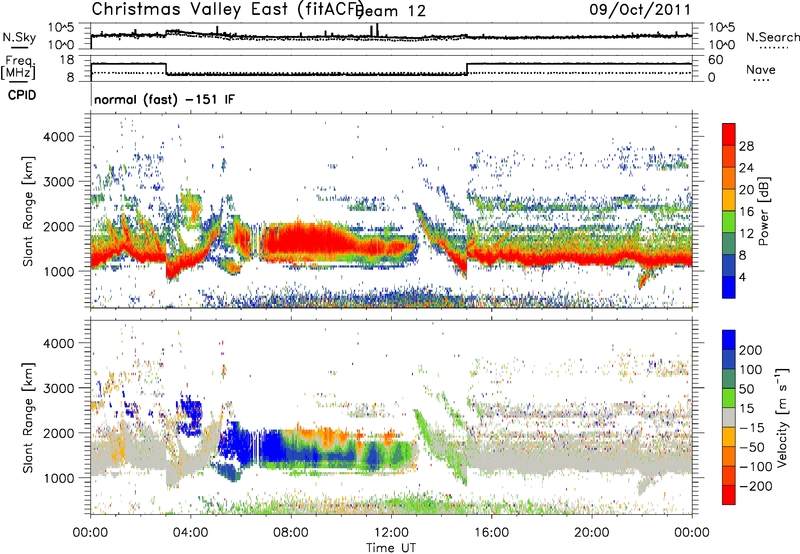The width and height of the screenshot is (800, 554).
Task: Pick the light green 15–50 velocity segment
Action: point(729,398)
